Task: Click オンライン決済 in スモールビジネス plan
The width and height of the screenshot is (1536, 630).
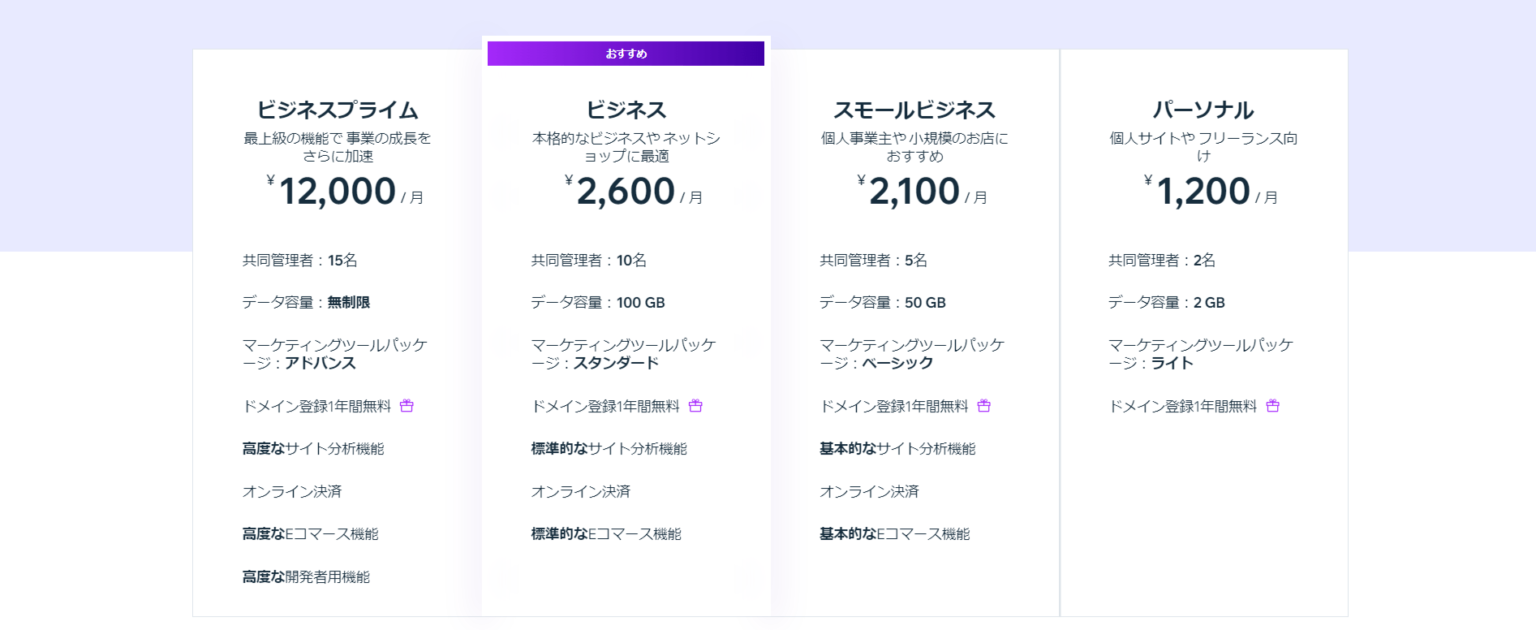Action: click(x=869, y=492)
